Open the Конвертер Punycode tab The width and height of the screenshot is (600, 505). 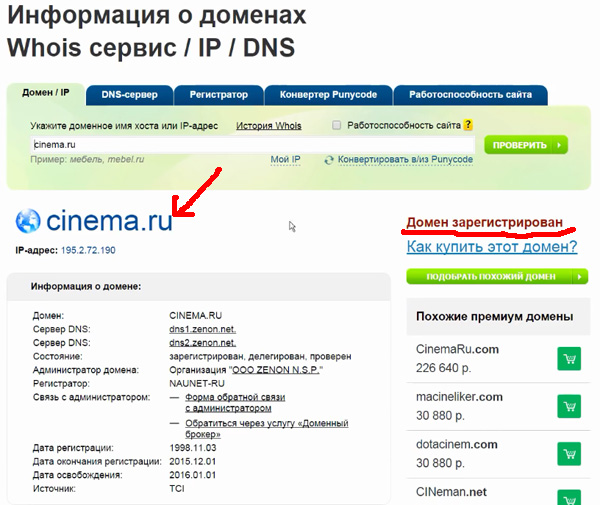328,95
